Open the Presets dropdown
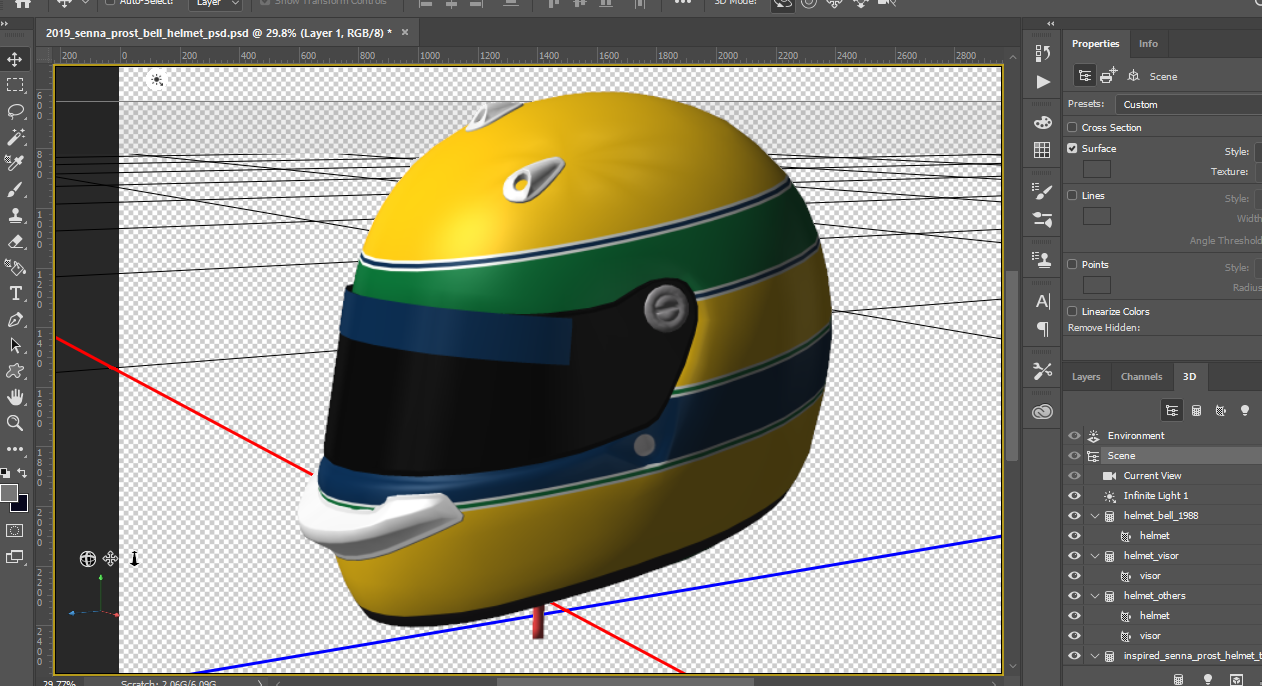Image resolution: width=1262 pixels, height=686 pixels. (x=1189, y=104)
